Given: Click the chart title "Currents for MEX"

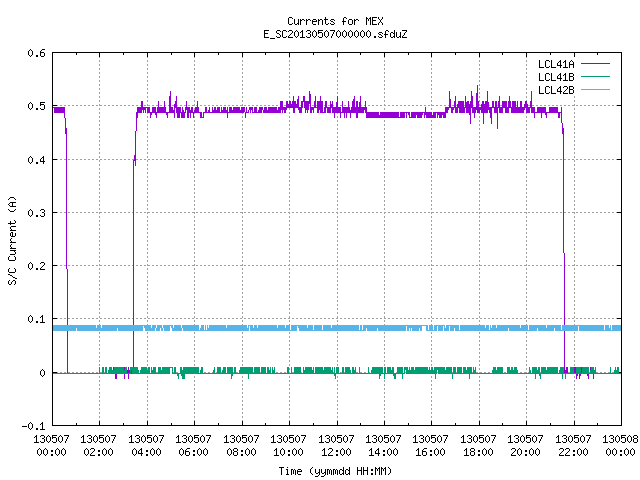Looking at the screenshot, I should [x=335, y=21].
